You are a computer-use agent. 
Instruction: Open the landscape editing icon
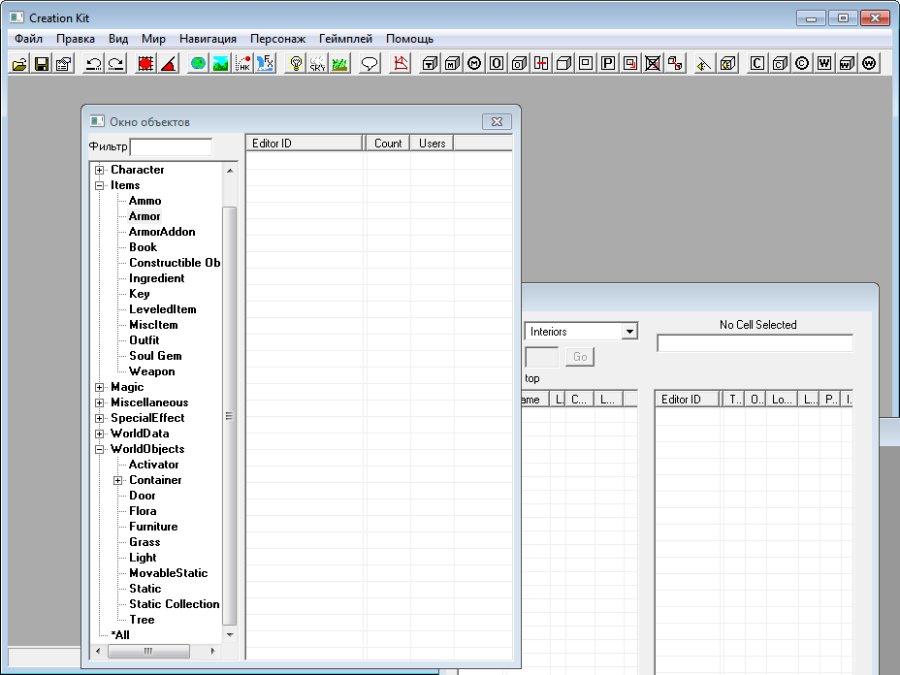tap(220, 63)
